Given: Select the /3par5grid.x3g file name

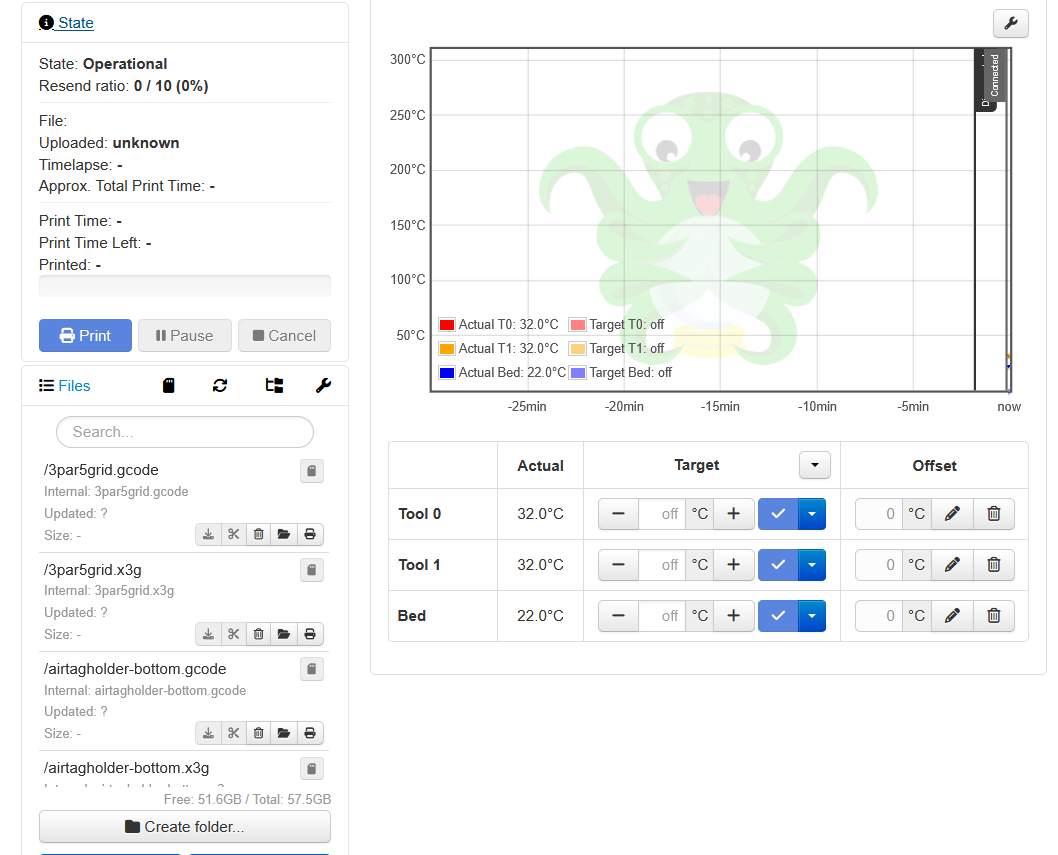Looking at the screenshot, I should point(92,570).
